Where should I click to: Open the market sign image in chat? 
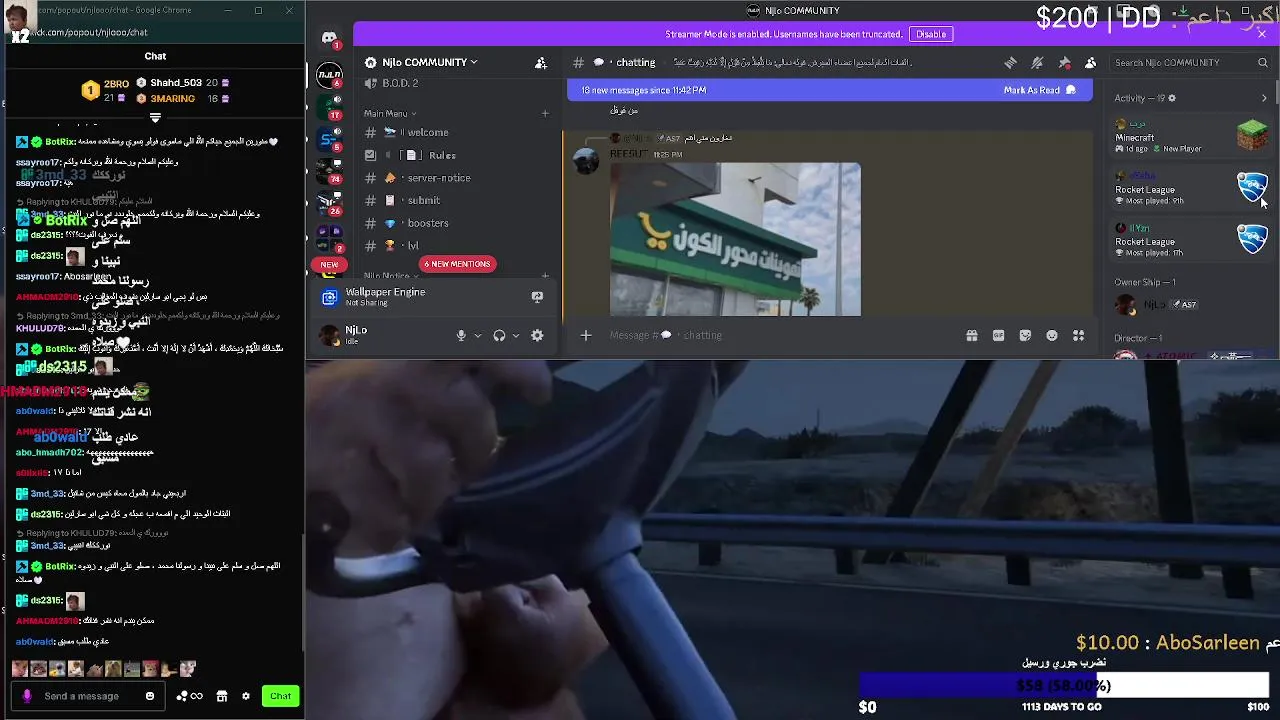point(735,240)
